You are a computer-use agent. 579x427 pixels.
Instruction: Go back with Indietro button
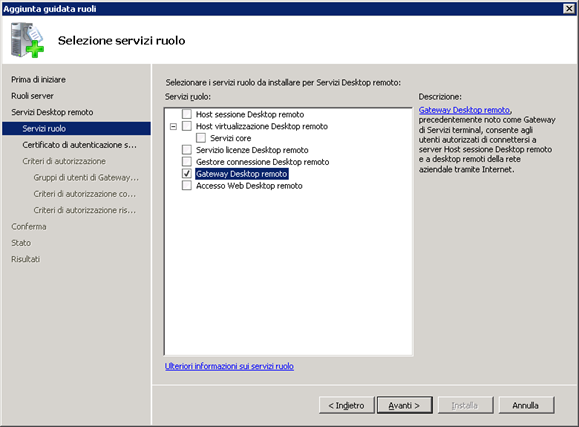346,405
